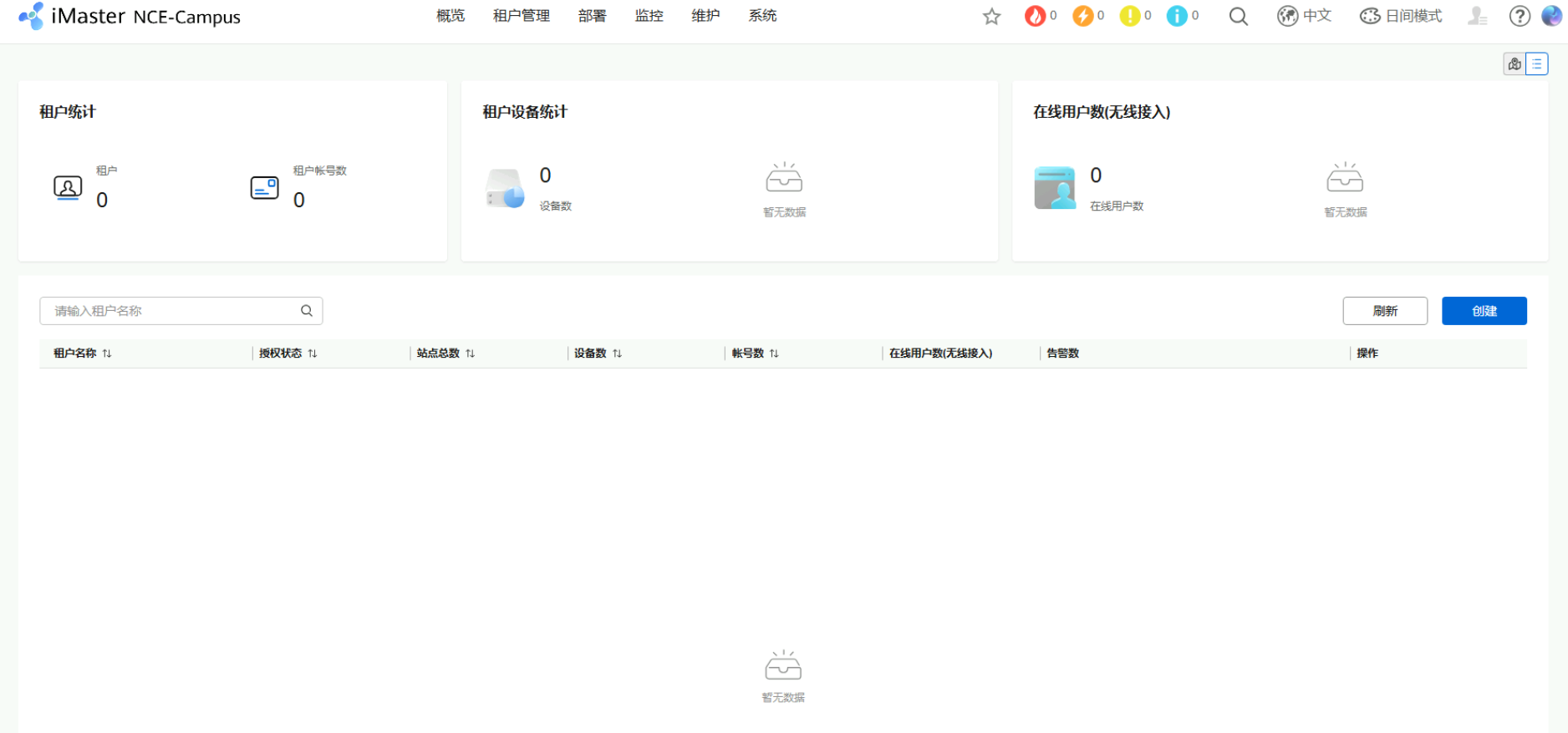Screen dimensions: 1568x733
Task: Click the favorites star icon
Action: tap(991, 17)
